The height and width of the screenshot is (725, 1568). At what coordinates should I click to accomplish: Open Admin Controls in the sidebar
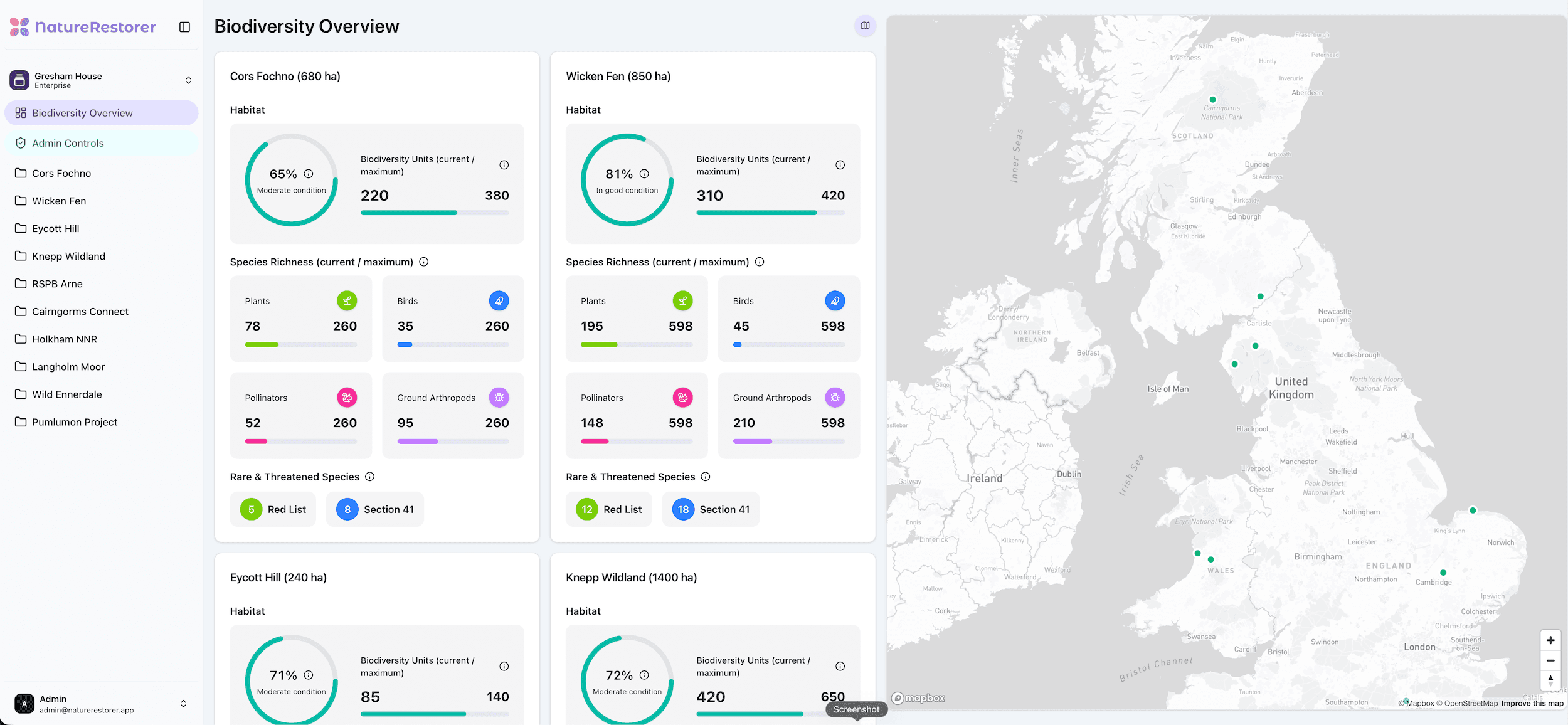[x=101, y=143]
